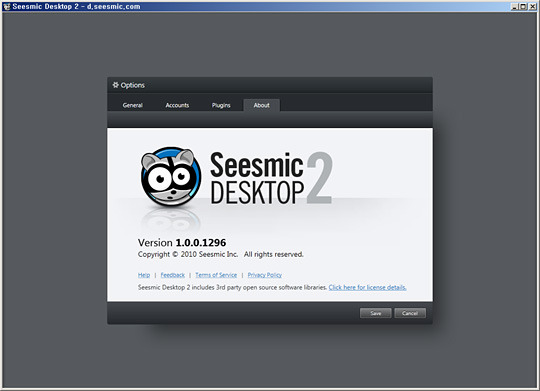Open the Feedback link
The image size is (540, 391).
click(x=173, y=275)
